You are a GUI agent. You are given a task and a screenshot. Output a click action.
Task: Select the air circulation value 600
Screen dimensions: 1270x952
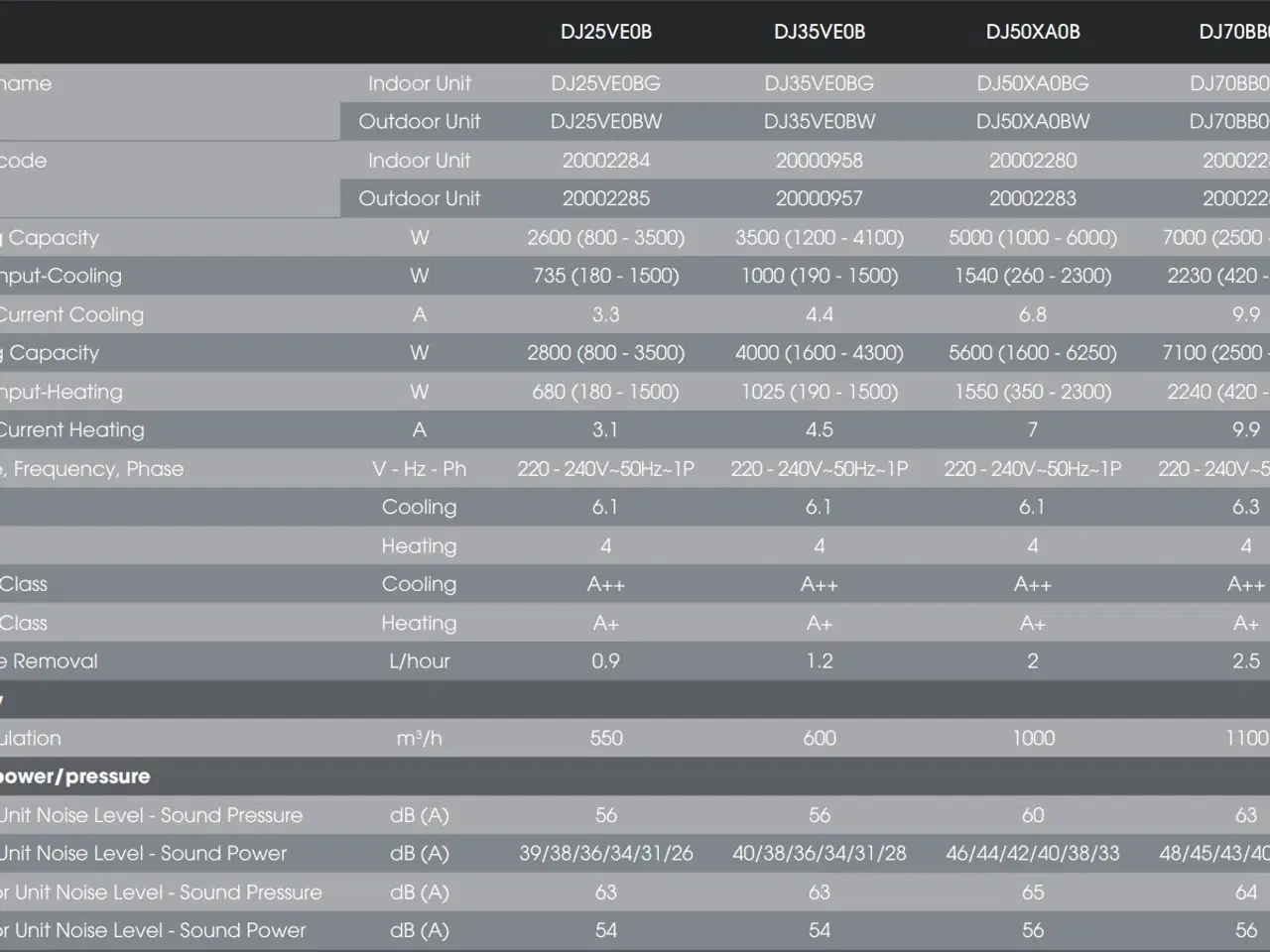click(820, 738)
